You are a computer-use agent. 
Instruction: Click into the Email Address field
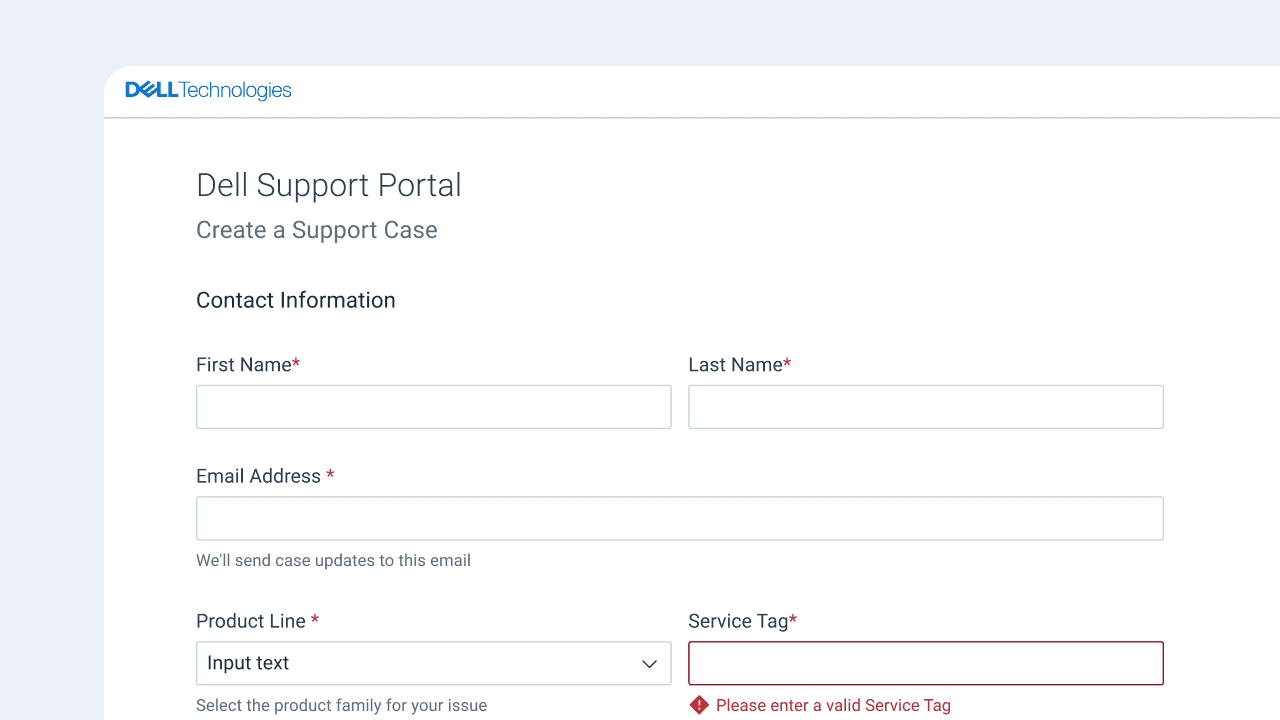[x=680, y=518]
